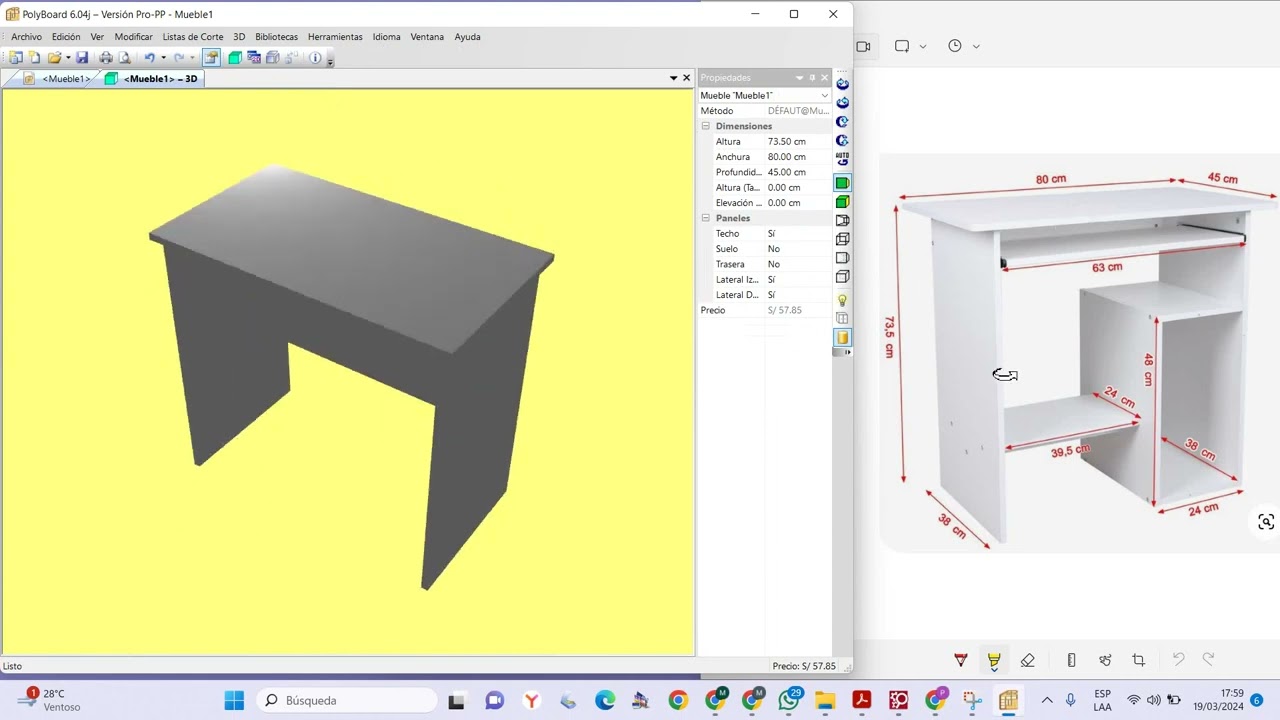Select the wireframe cube icon with hidden lines
This screenshot has height=720, width=1280.
click(x=842, y=240)
